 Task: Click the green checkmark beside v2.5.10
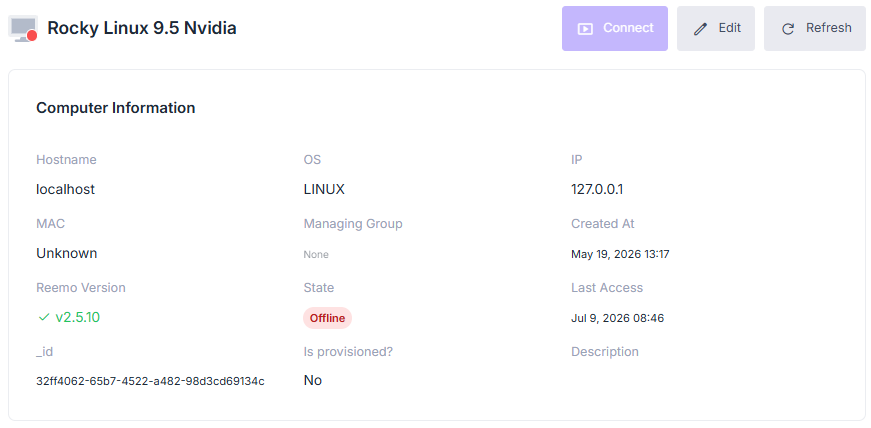[x=44, y=317]
